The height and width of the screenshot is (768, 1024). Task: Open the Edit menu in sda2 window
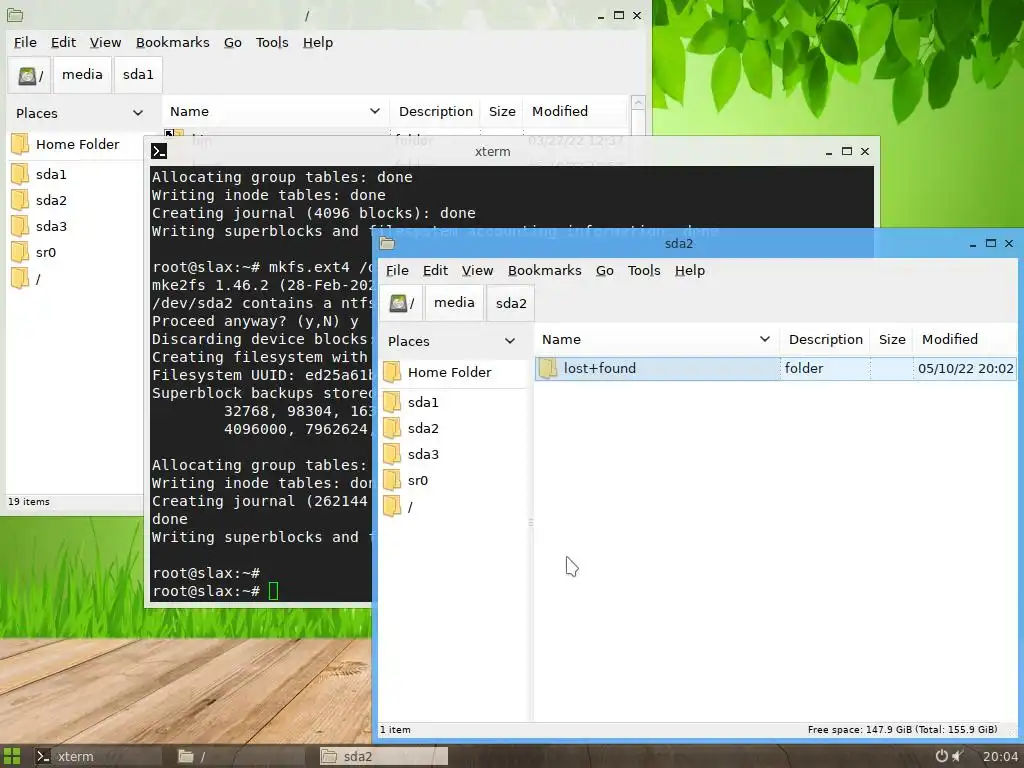435,270
